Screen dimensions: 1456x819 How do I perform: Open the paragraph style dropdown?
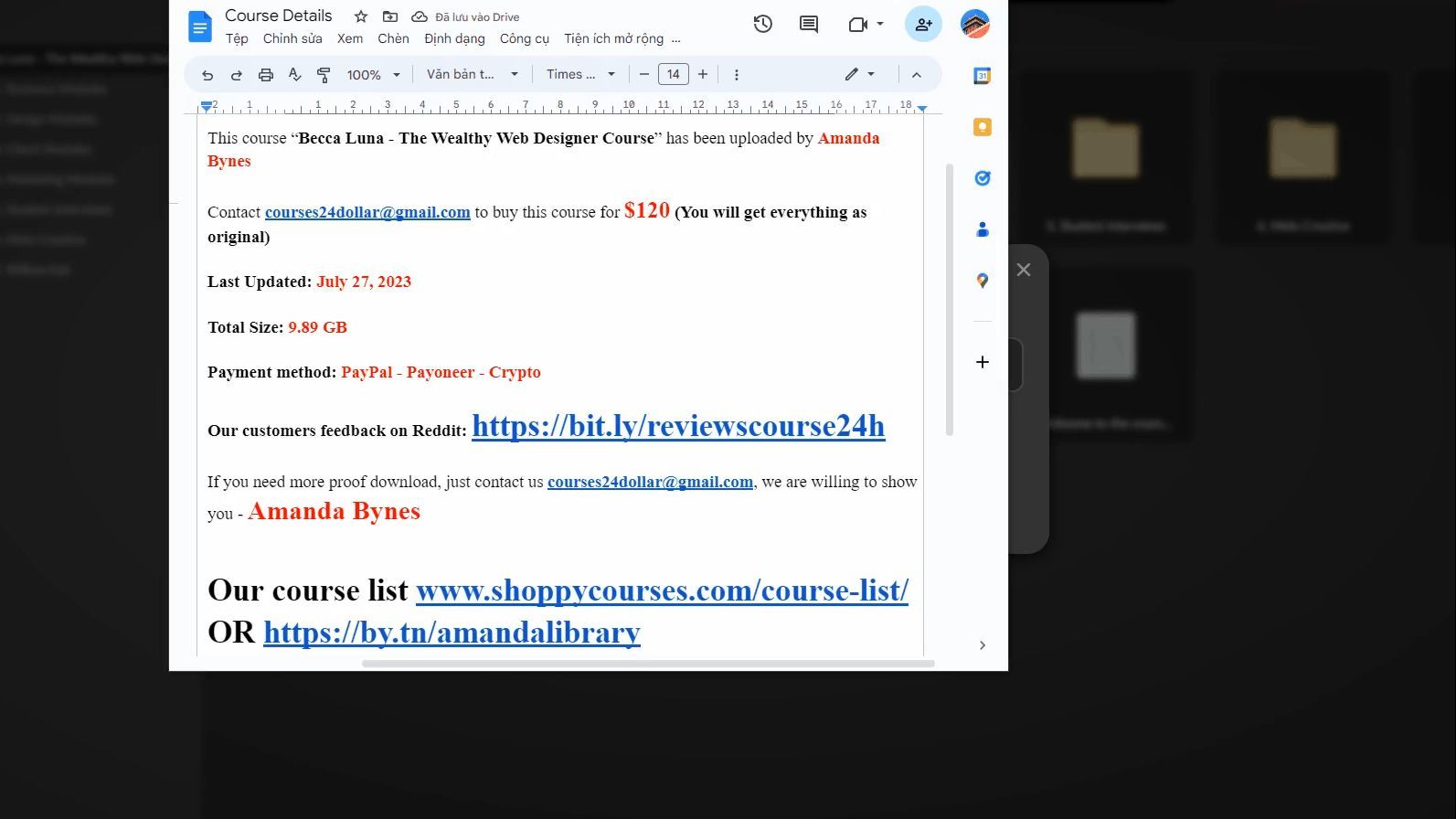pyautogui.click(x=473, y=75)
